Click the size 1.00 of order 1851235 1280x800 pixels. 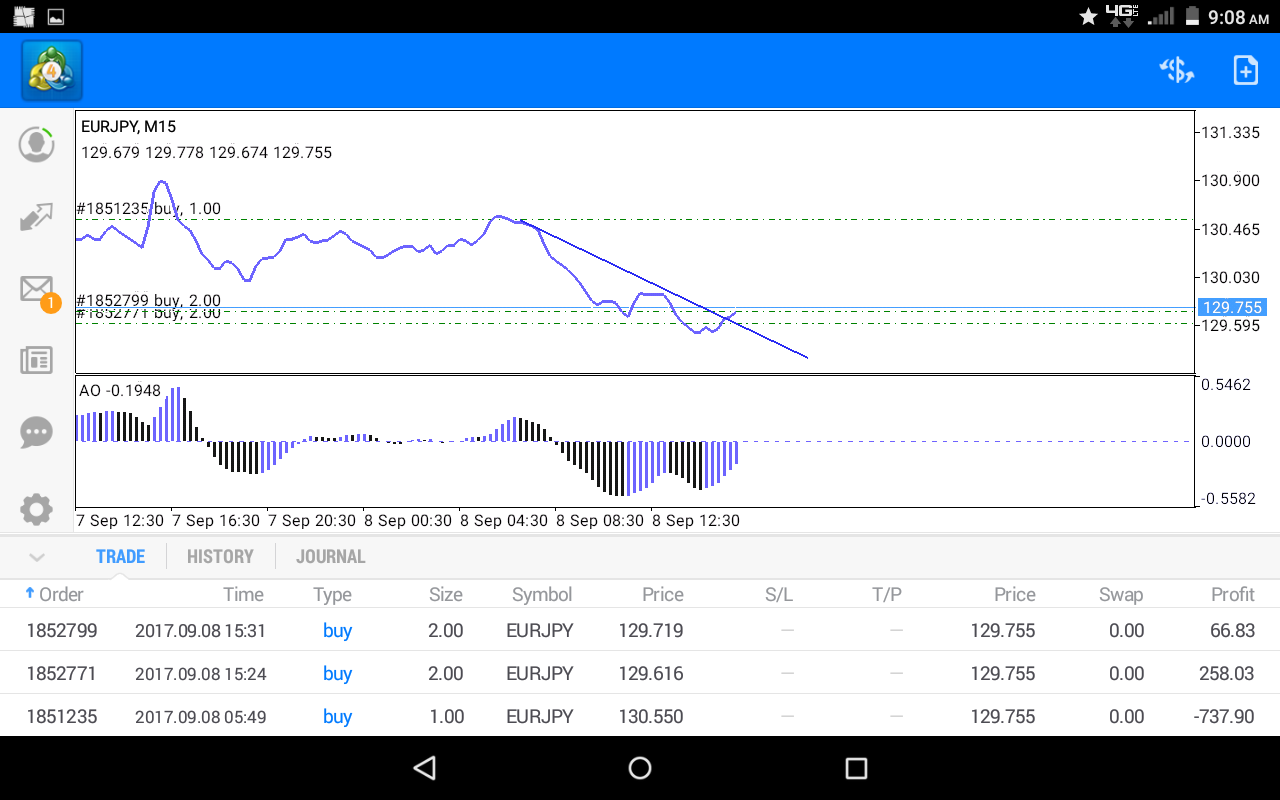click(446, 717)
